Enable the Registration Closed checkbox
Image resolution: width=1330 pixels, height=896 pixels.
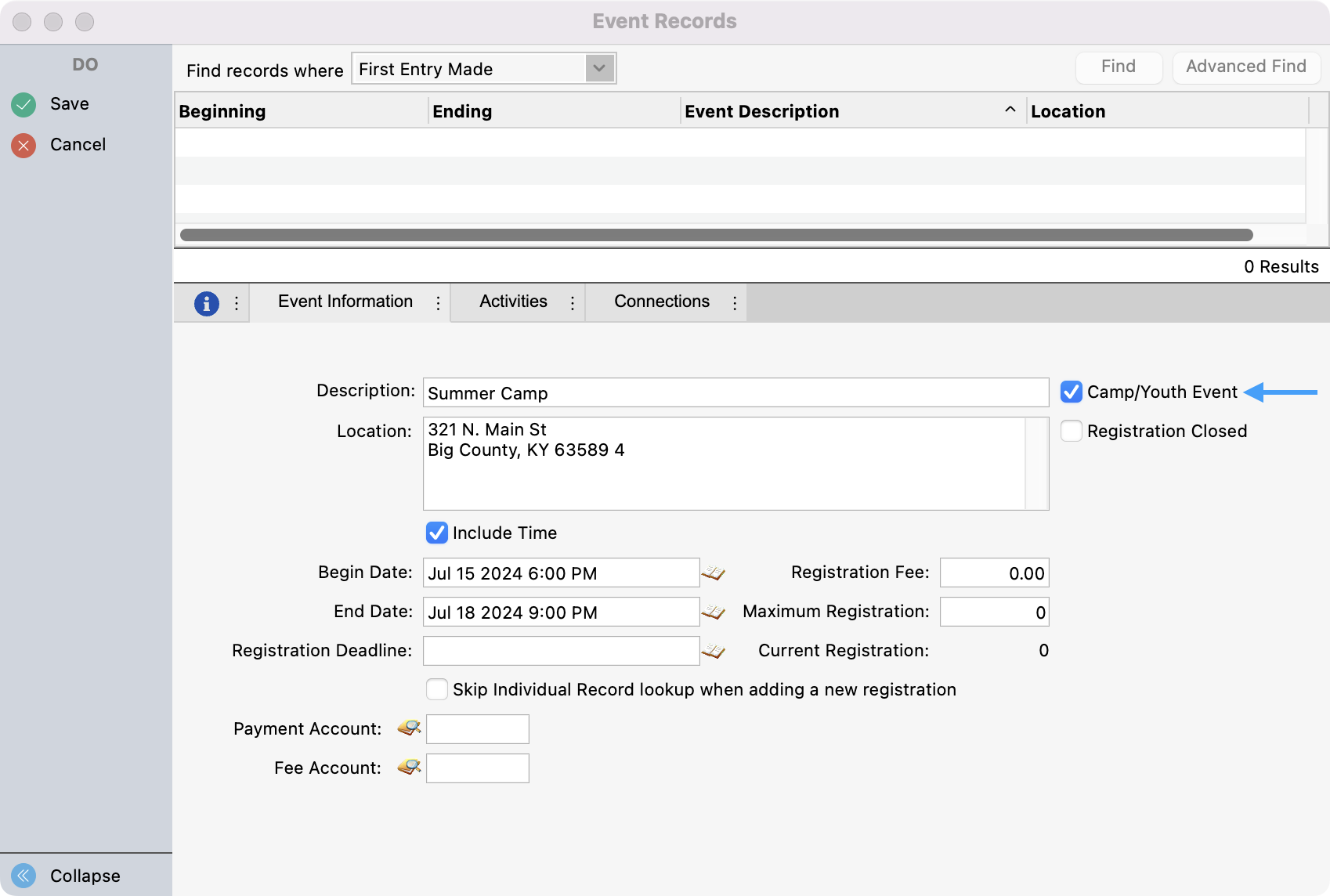click(x=1071, y=431)
